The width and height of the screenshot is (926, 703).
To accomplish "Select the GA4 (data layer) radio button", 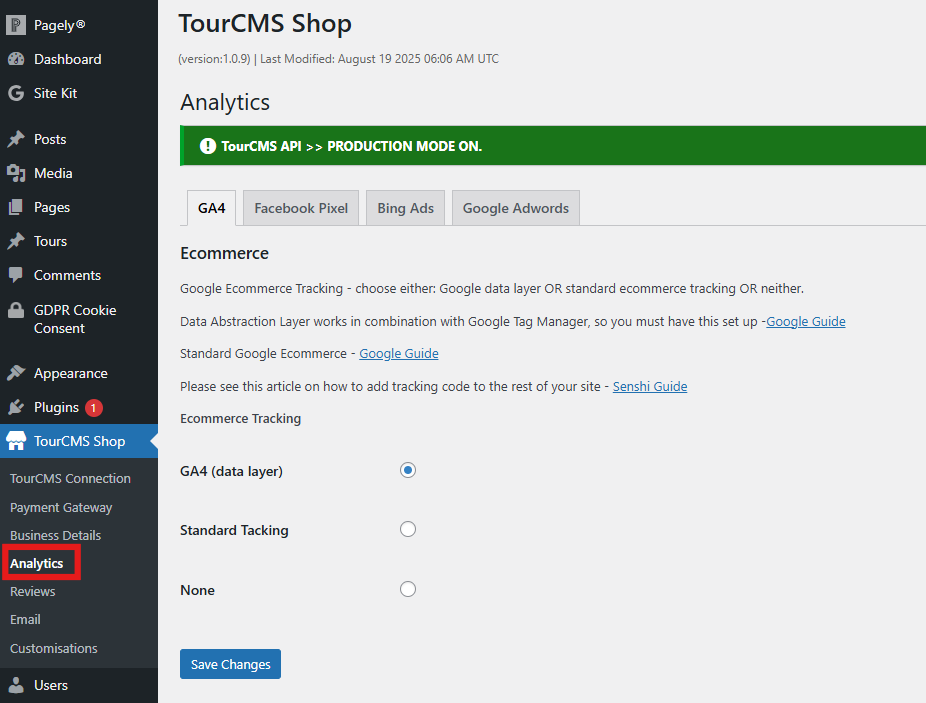I will (408, 470).
